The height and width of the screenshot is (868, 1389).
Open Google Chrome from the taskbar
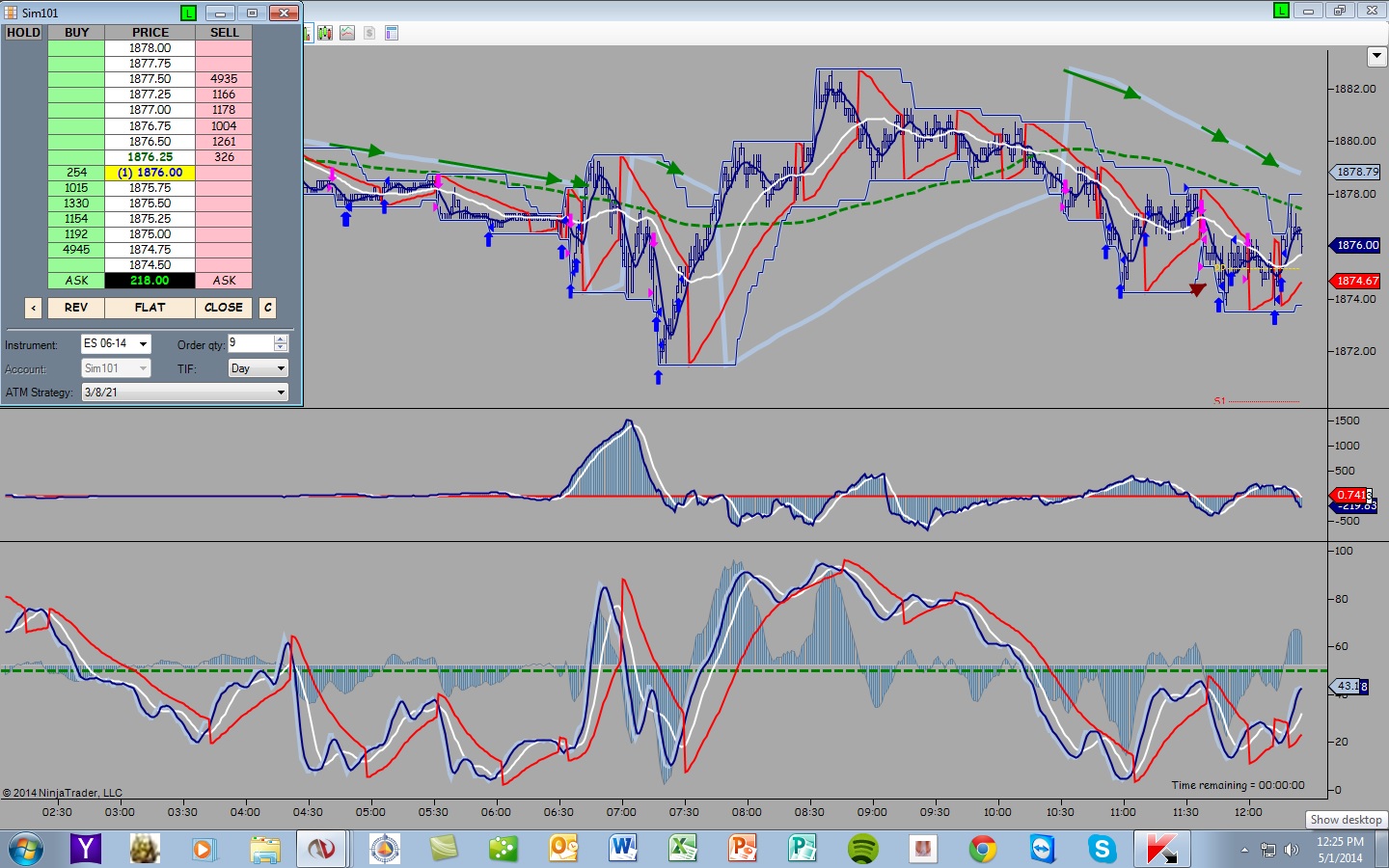(x=983, y=849)
